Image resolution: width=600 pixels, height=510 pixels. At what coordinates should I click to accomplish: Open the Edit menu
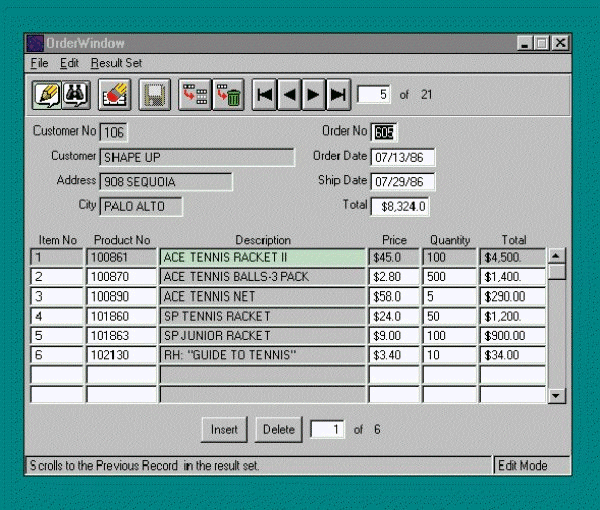69,63
